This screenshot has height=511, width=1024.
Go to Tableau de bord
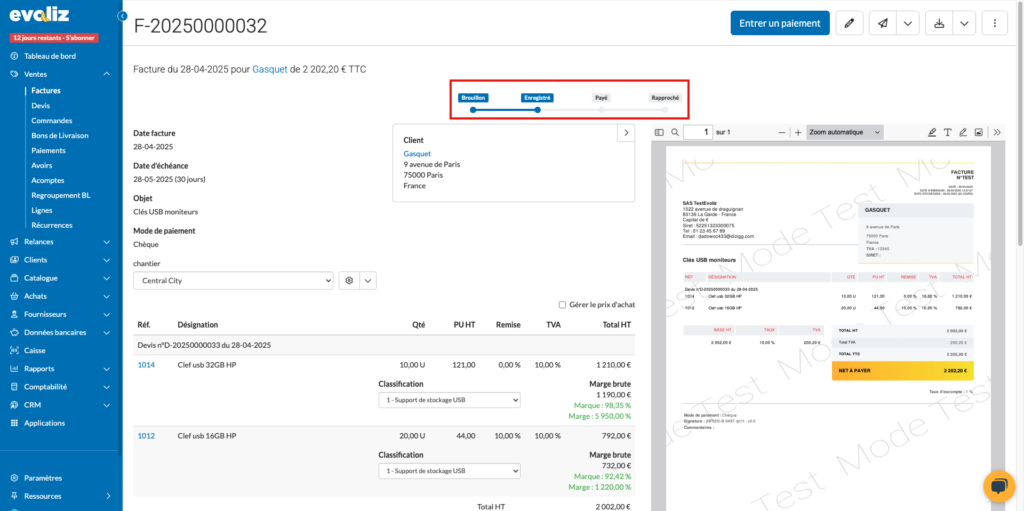pos(50,56)
